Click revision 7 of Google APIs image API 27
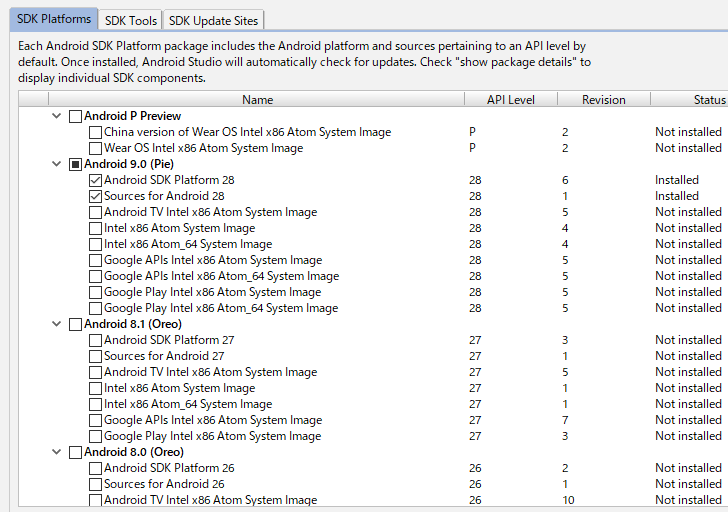This screenshot has width=728, height=512. [565, 420]
